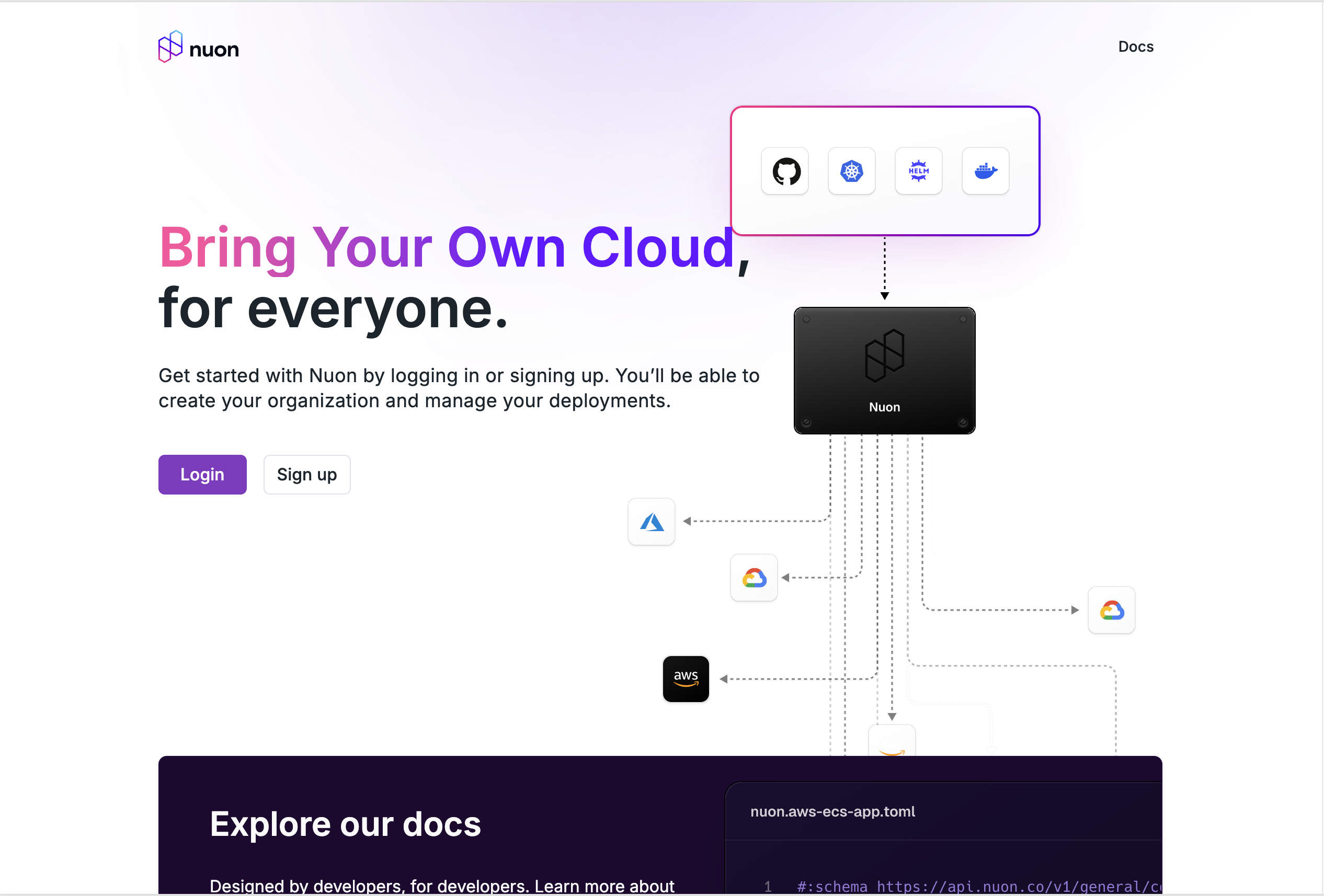Open the Docs link in header
This screenshot has width=1324, height=896.
click(x=1135, y=47)
